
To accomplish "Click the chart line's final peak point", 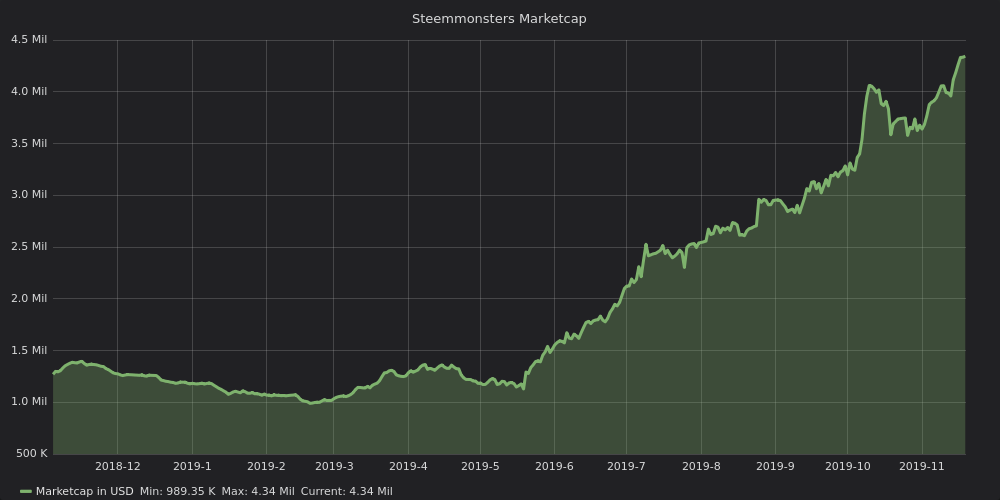I will 963,57.
